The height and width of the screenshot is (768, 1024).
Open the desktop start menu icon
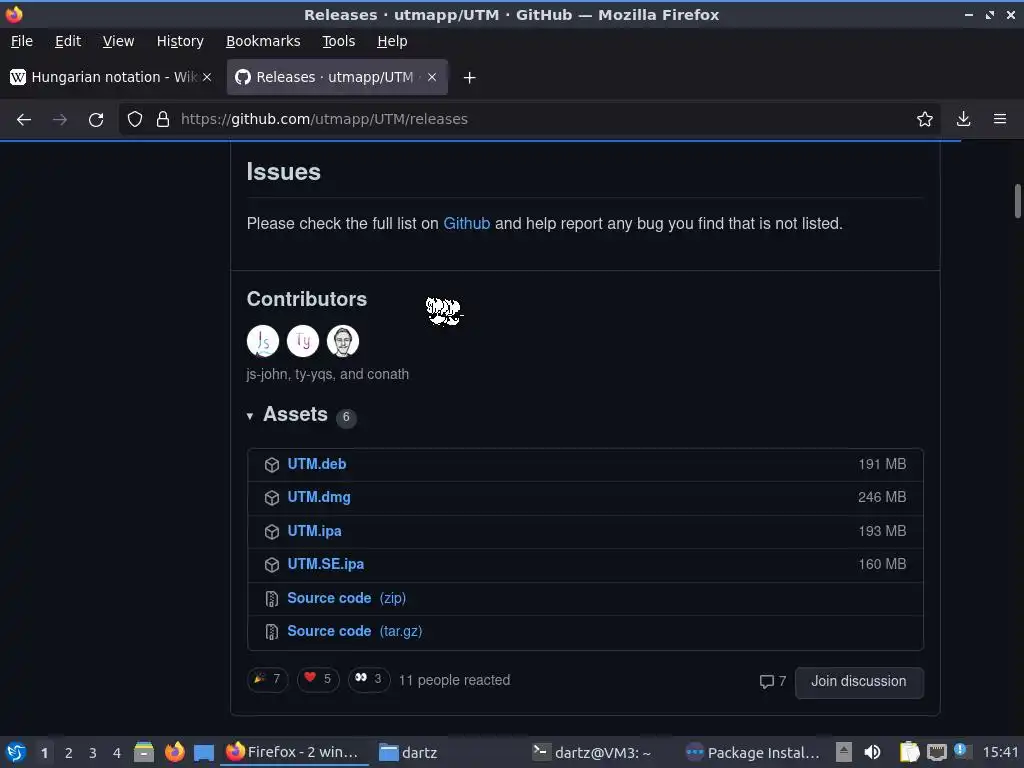tap(16, 752)
